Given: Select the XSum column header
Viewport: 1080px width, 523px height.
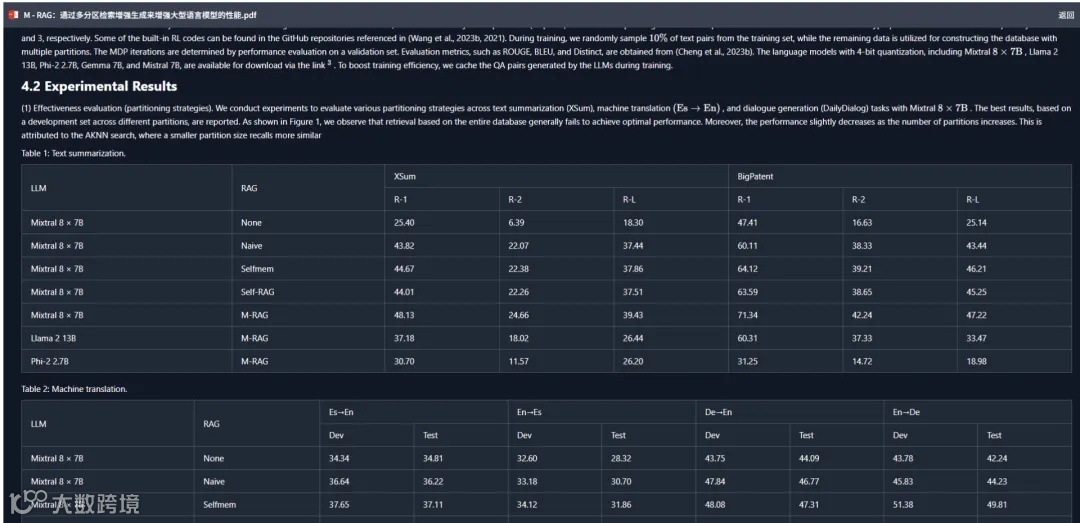Looking at the screenshot, I should [x=404, y=176].
